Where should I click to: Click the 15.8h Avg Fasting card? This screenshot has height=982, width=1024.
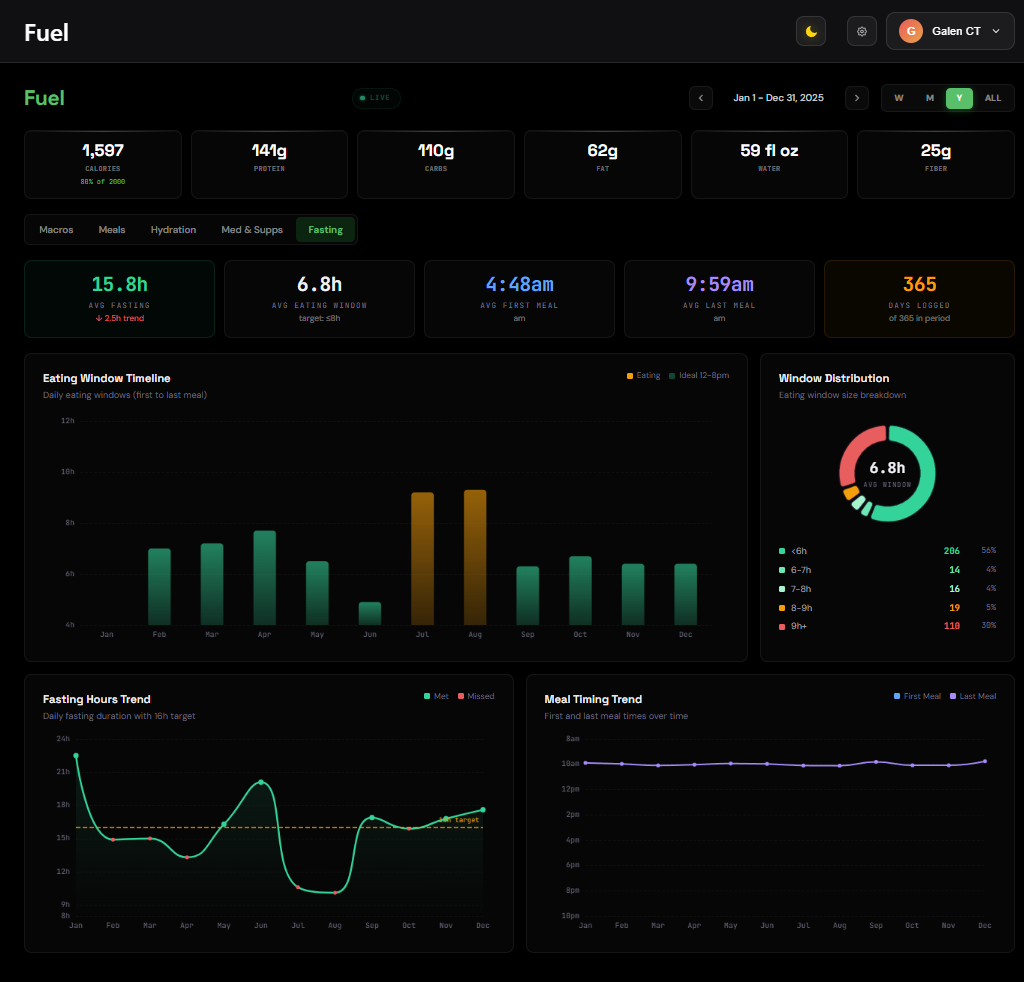[x=120, y=299]
